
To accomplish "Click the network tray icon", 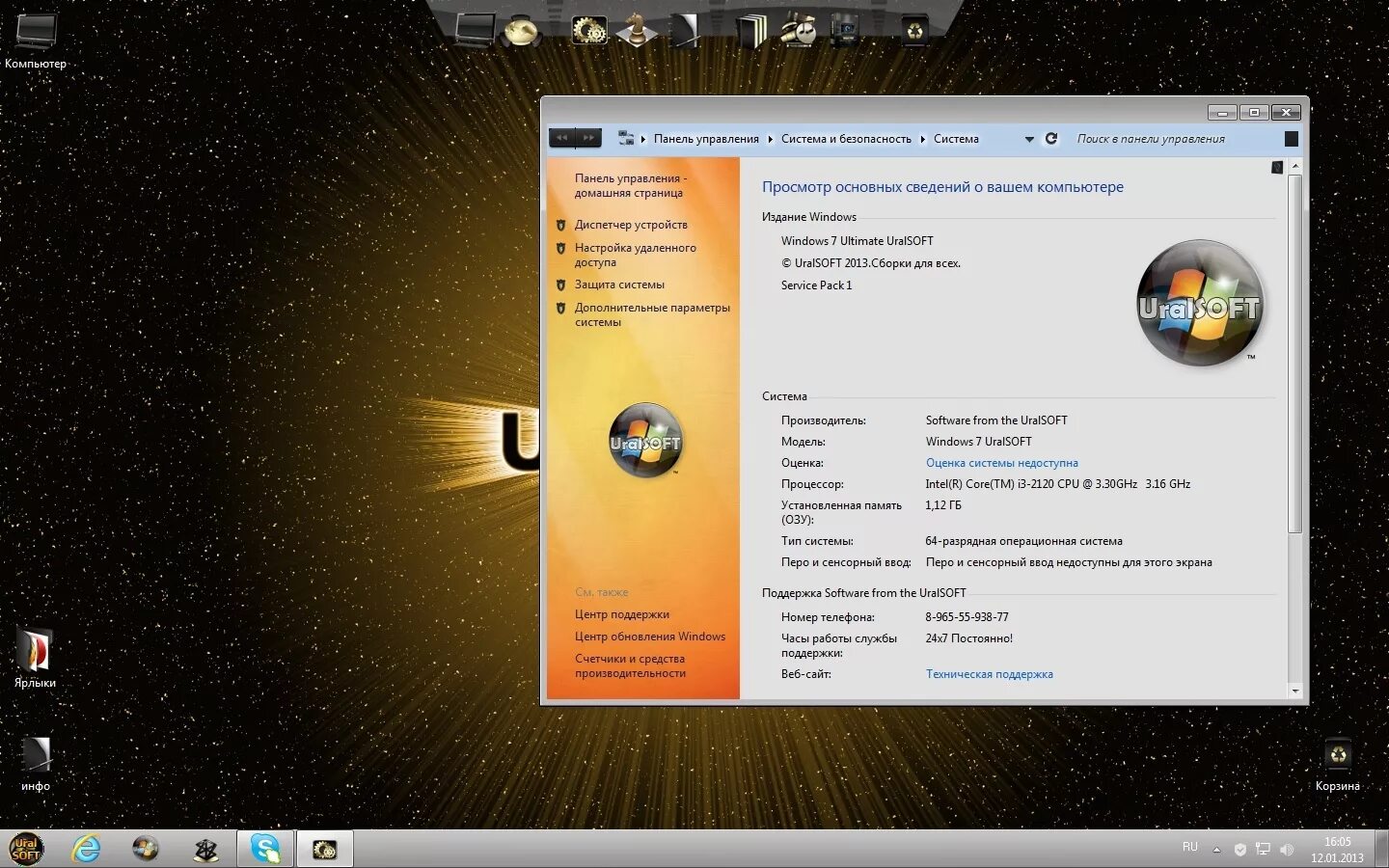I will click(x=1263, y=850).
